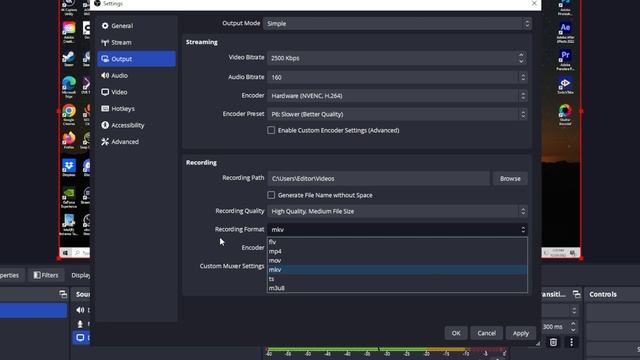Click the trash icon in the Transitions dock
Viewport: 640px width, 360px height.
click(x=553, y=342)
